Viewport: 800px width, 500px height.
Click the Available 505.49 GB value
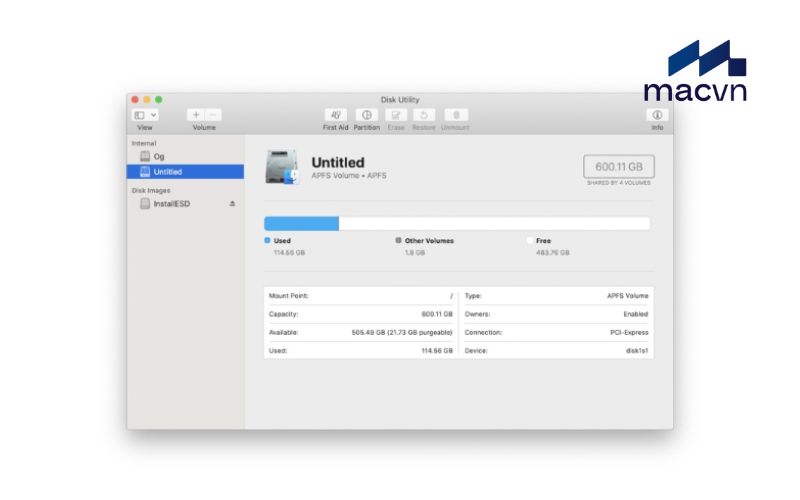pos(402,333)
